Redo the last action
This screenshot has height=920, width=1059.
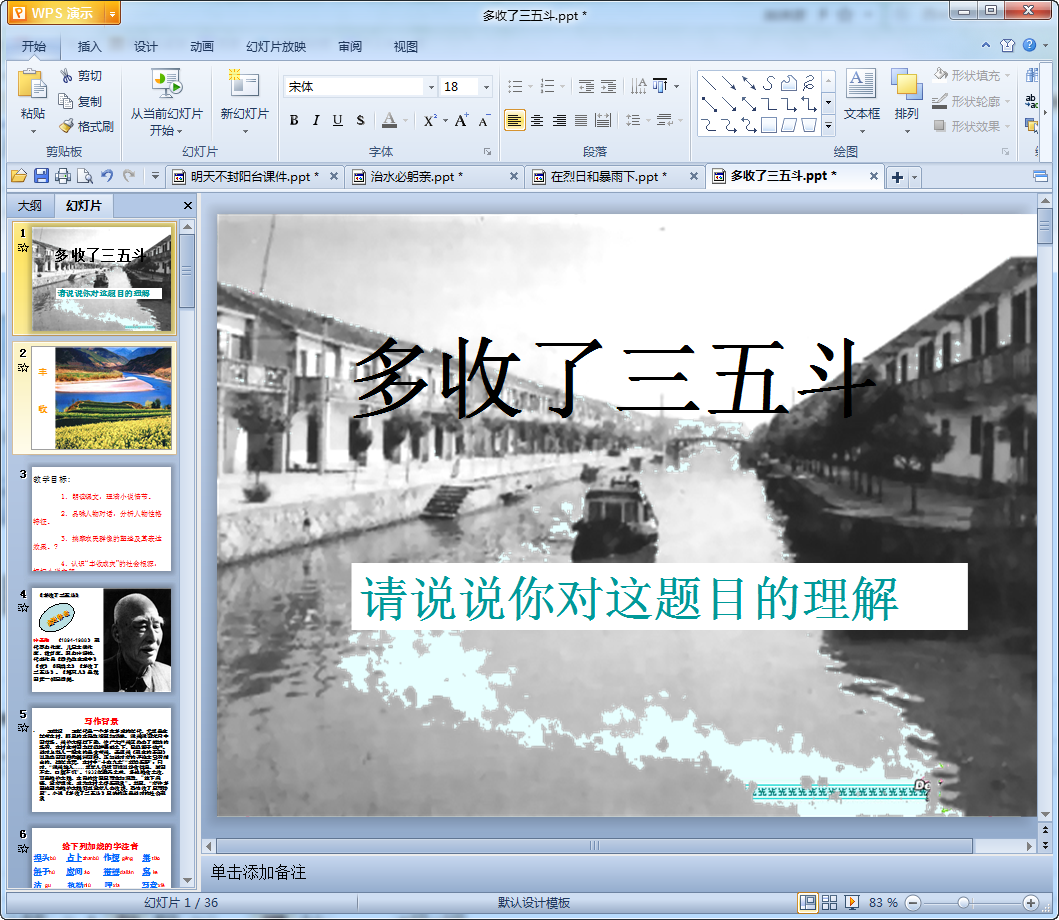click(x=128, y=176)
